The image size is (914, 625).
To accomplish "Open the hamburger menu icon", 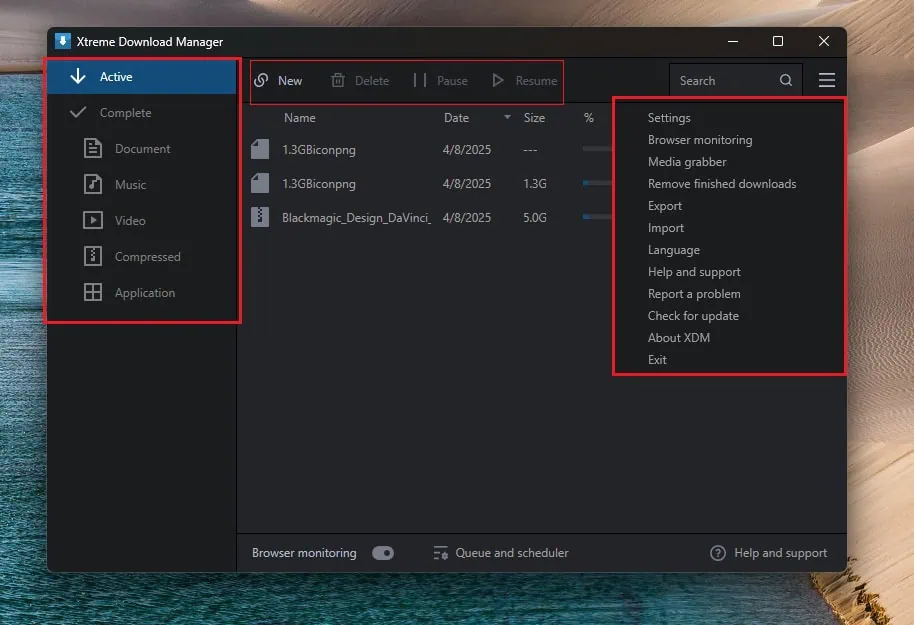I will point(827,80).
